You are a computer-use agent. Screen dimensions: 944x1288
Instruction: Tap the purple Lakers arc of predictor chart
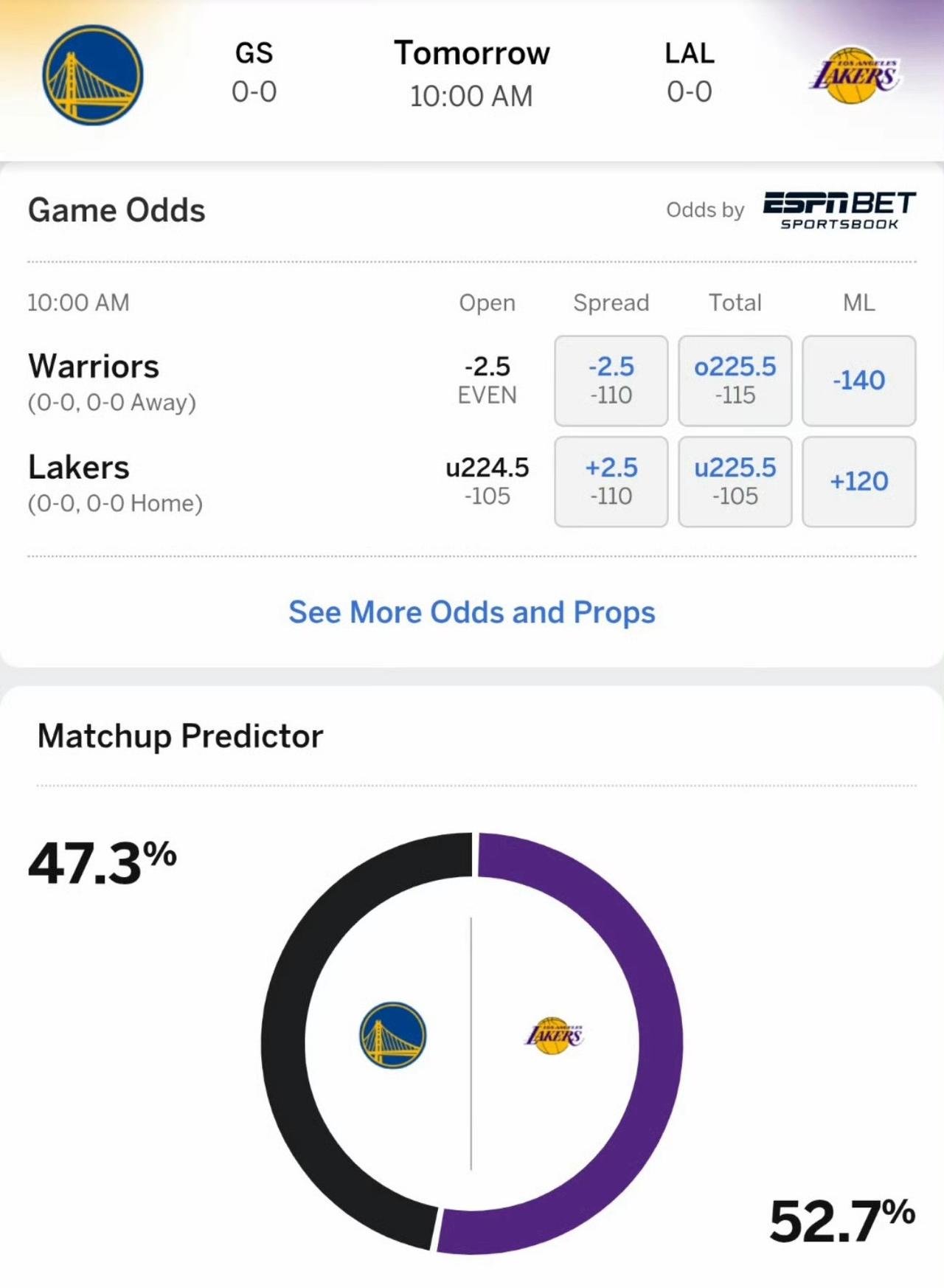click(659, 1044)
